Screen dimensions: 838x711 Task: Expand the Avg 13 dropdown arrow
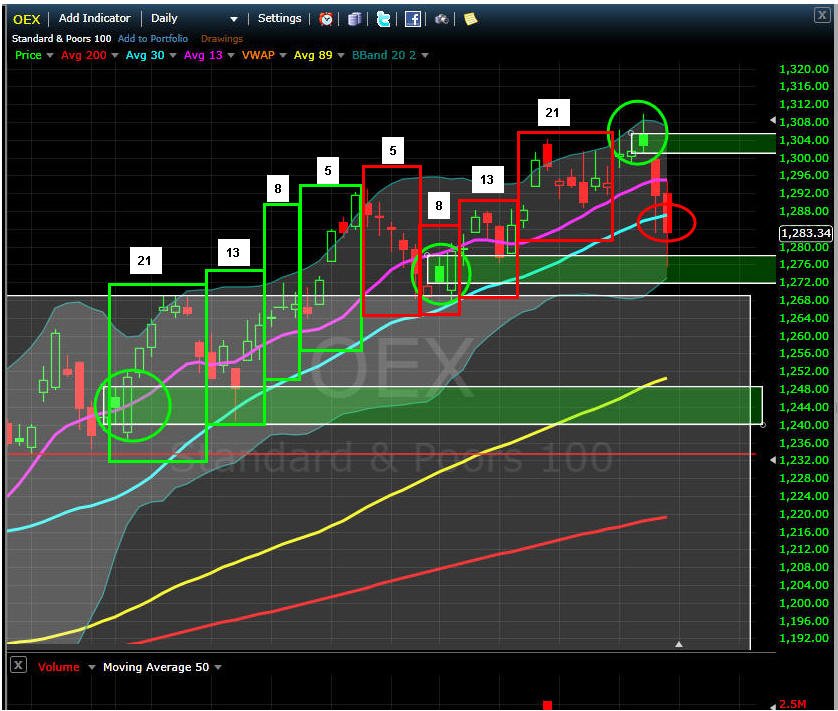(231, 55)
